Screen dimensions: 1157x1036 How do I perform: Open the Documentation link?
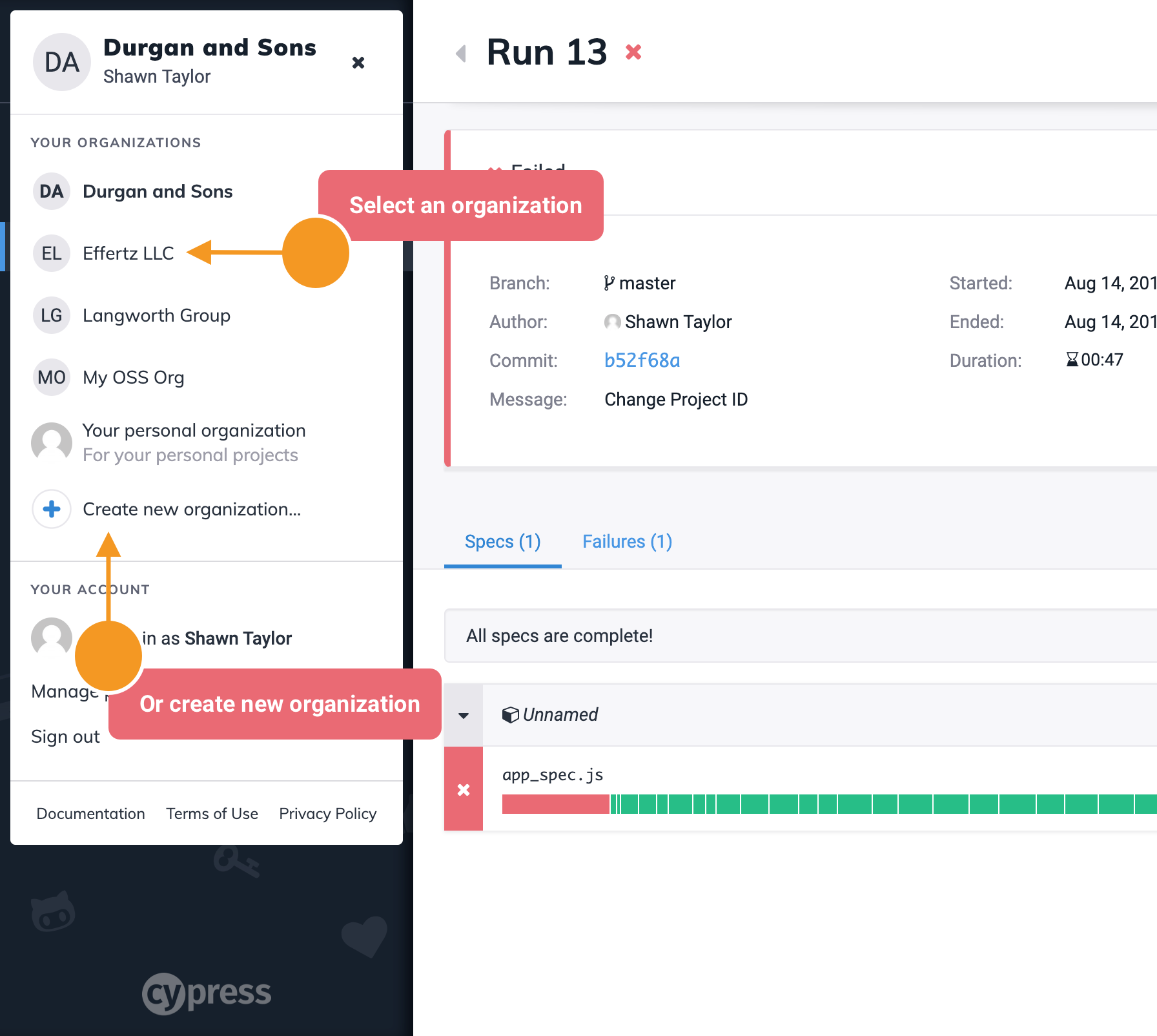click(x=90, y=814)
